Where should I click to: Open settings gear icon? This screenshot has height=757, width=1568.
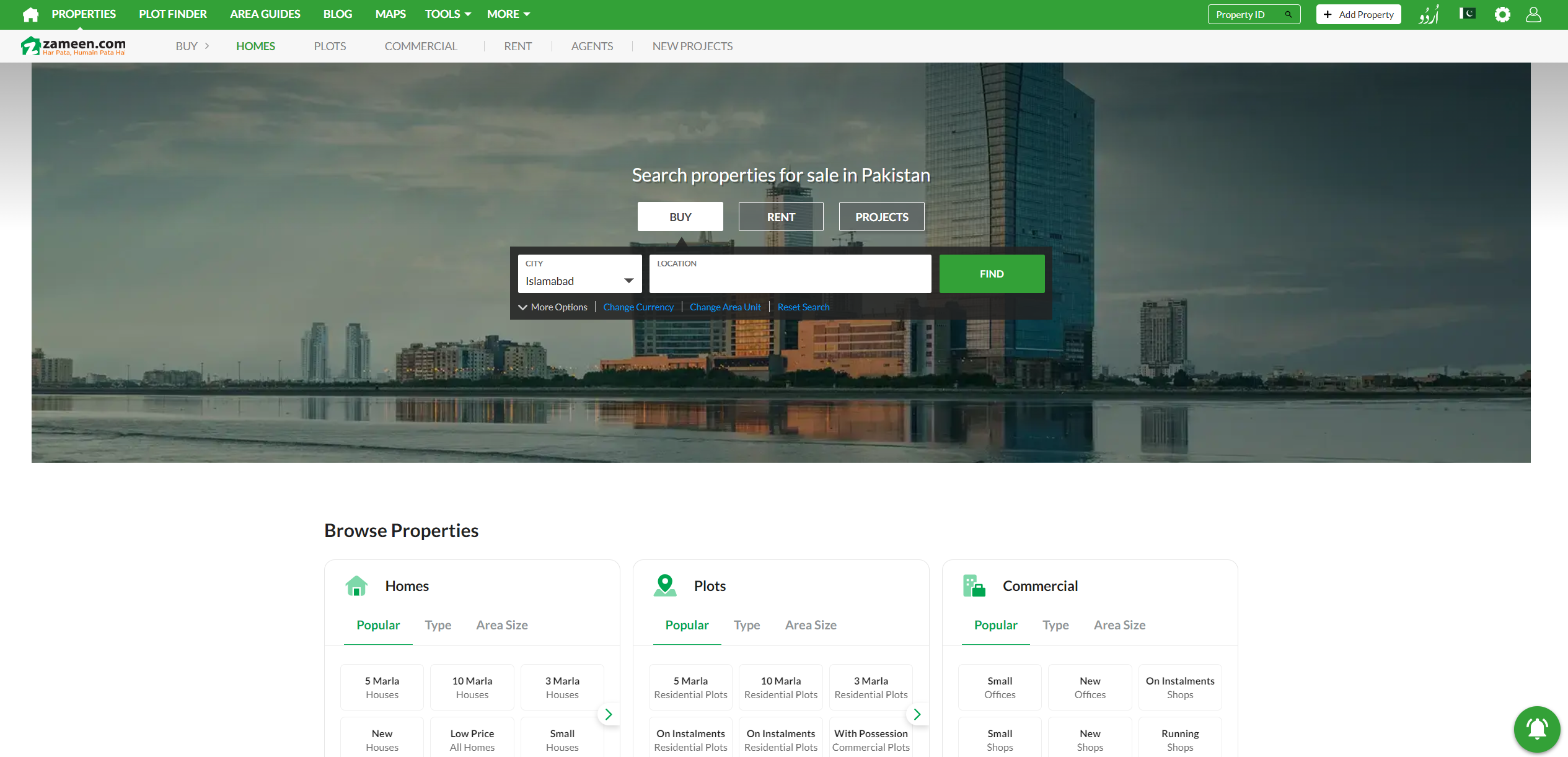(x=1502, y=14)
